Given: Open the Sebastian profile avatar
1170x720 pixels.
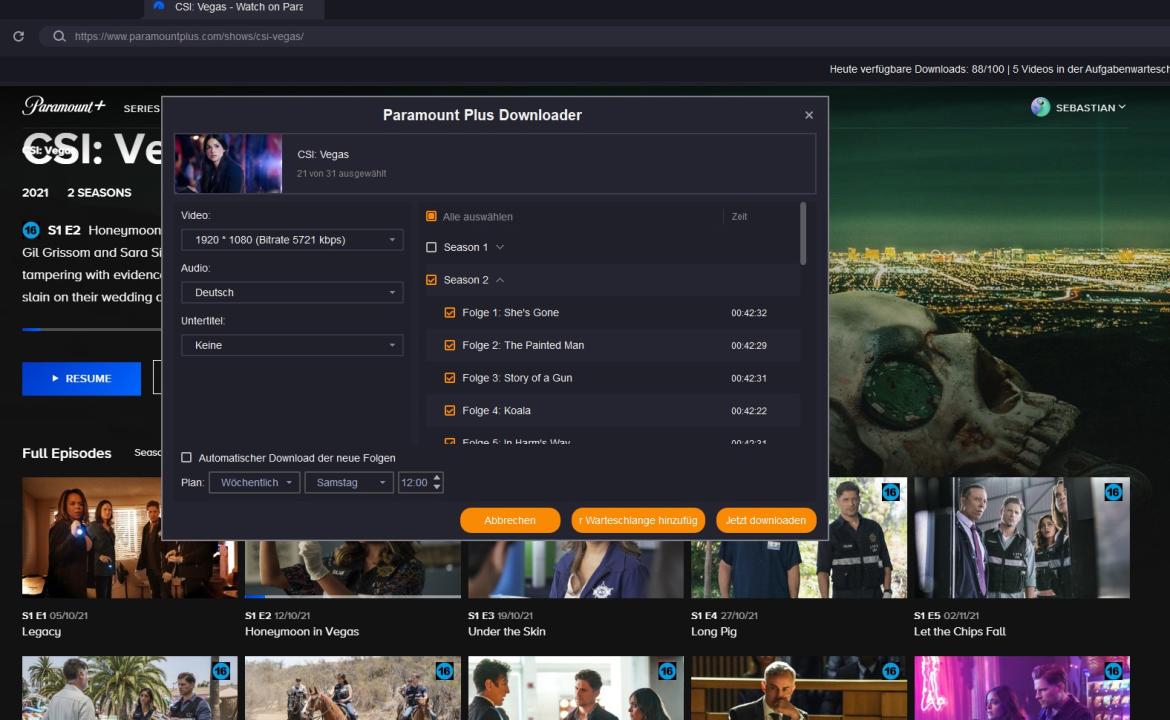Looking at the screenshot, I should click(x=1040, y=107).
